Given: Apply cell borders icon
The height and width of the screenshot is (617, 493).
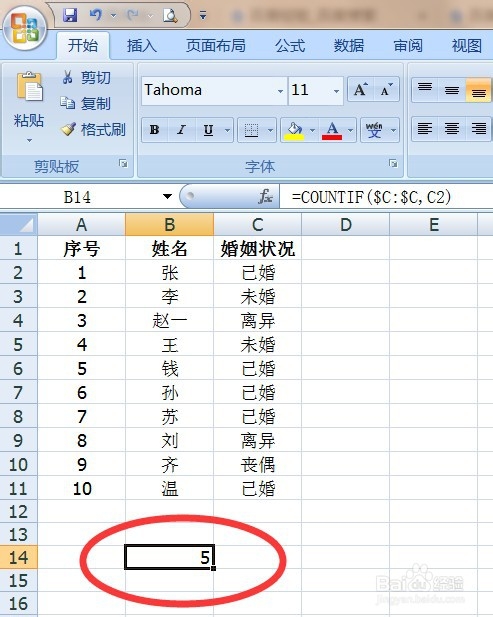Looking at the screenshot, I should click(251, 129).
